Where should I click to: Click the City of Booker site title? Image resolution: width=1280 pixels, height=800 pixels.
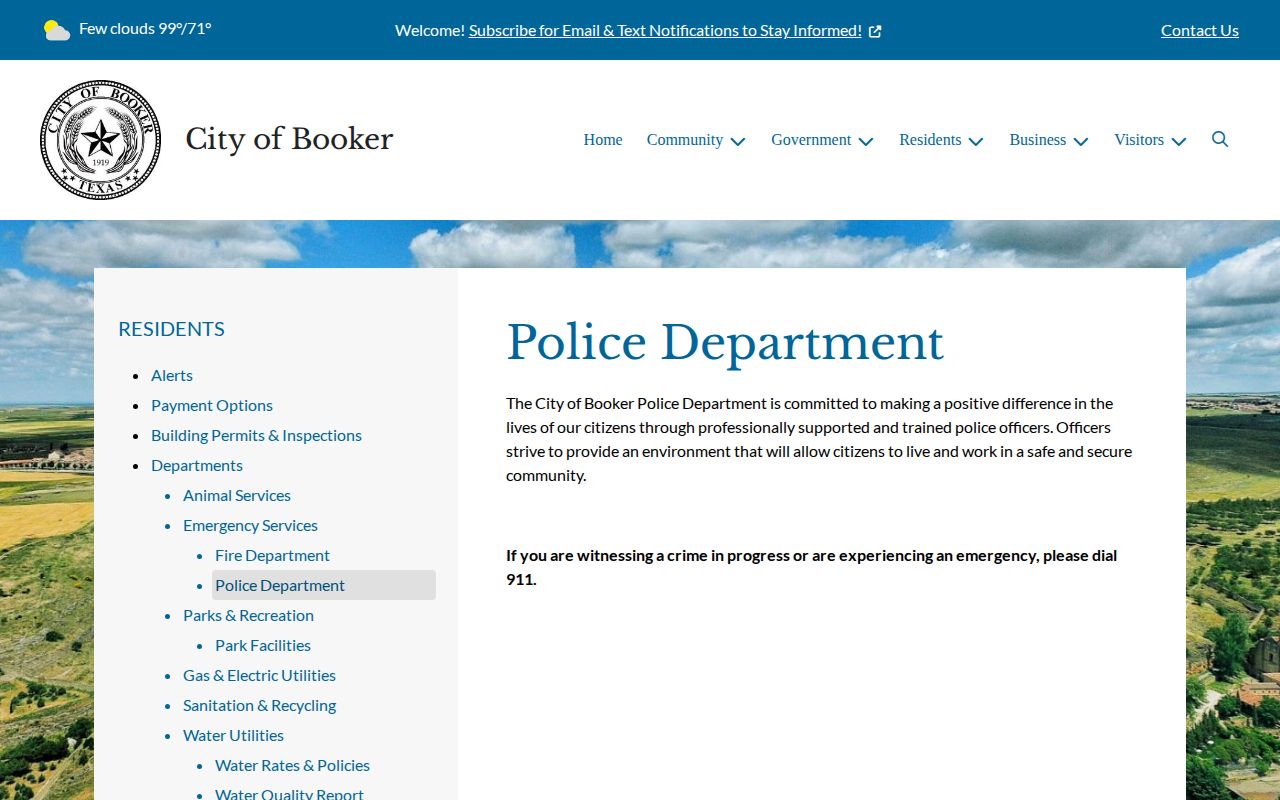pyautogui.click(x=289, y=139)
